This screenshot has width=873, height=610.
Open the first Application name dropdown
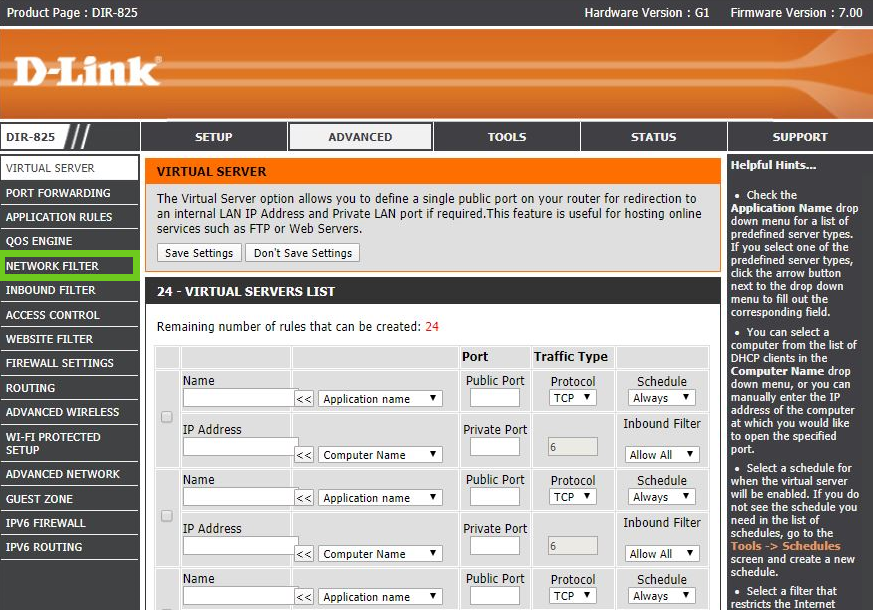380,399
